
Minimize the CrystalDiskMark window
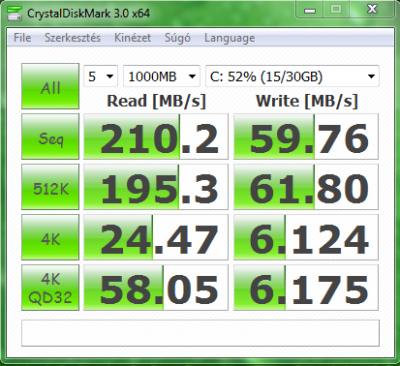(310, 10)
